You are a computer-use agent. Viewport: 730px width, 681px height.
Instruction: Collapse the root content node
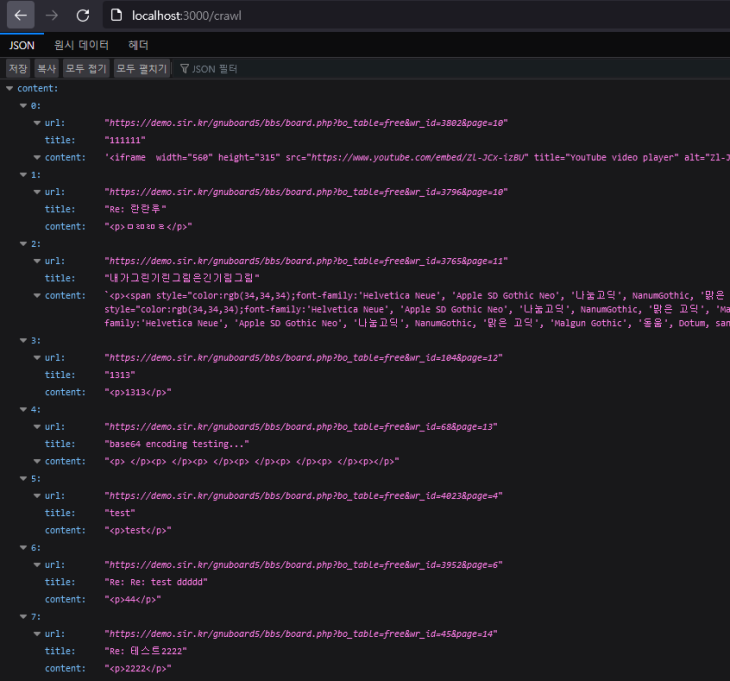click(x=9, y=88)
